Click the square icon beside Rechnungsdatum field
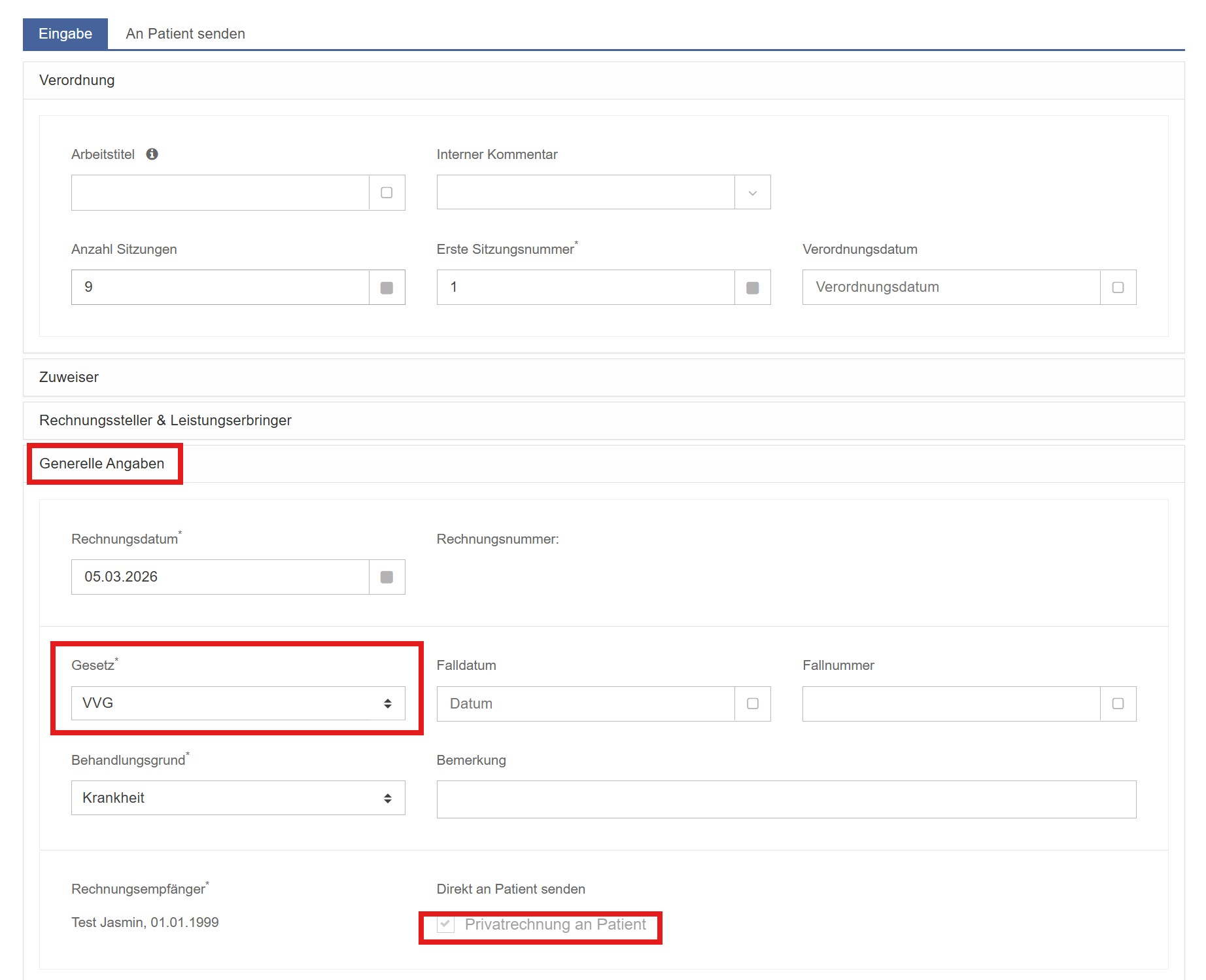This screenshot has height=980, width=1206. [387, 577]
